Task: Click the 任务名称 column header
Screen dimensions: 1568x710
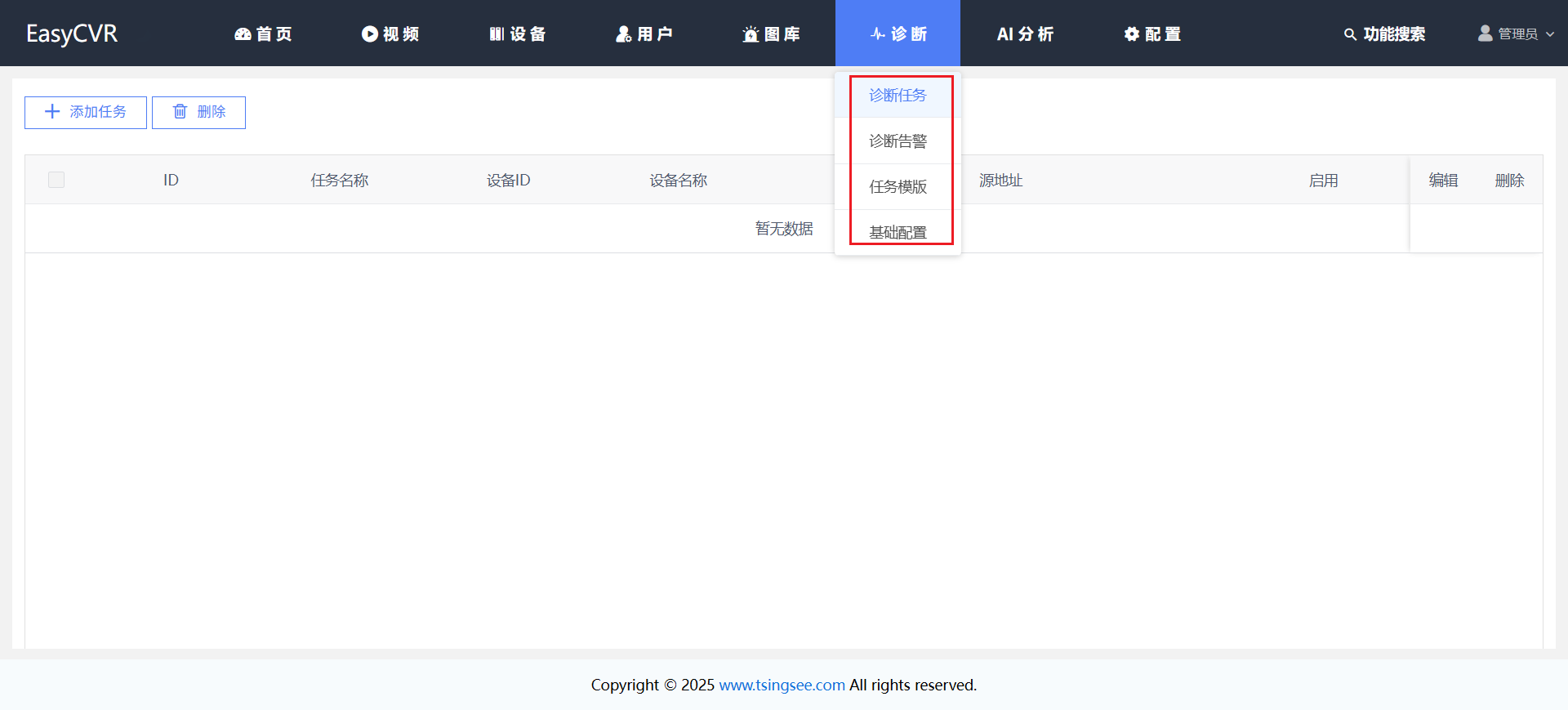Action: coord(340,181)
